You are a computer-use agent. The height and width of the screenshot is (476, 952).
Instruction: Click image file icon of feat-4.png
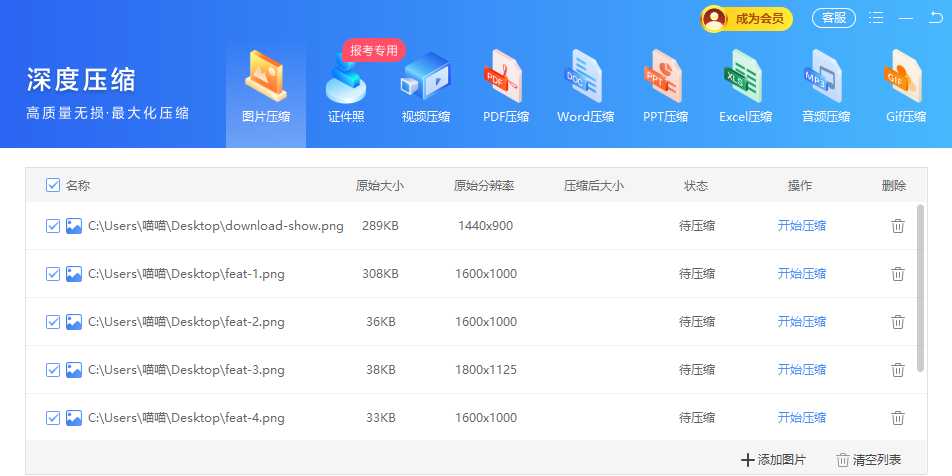coord(74,418)
